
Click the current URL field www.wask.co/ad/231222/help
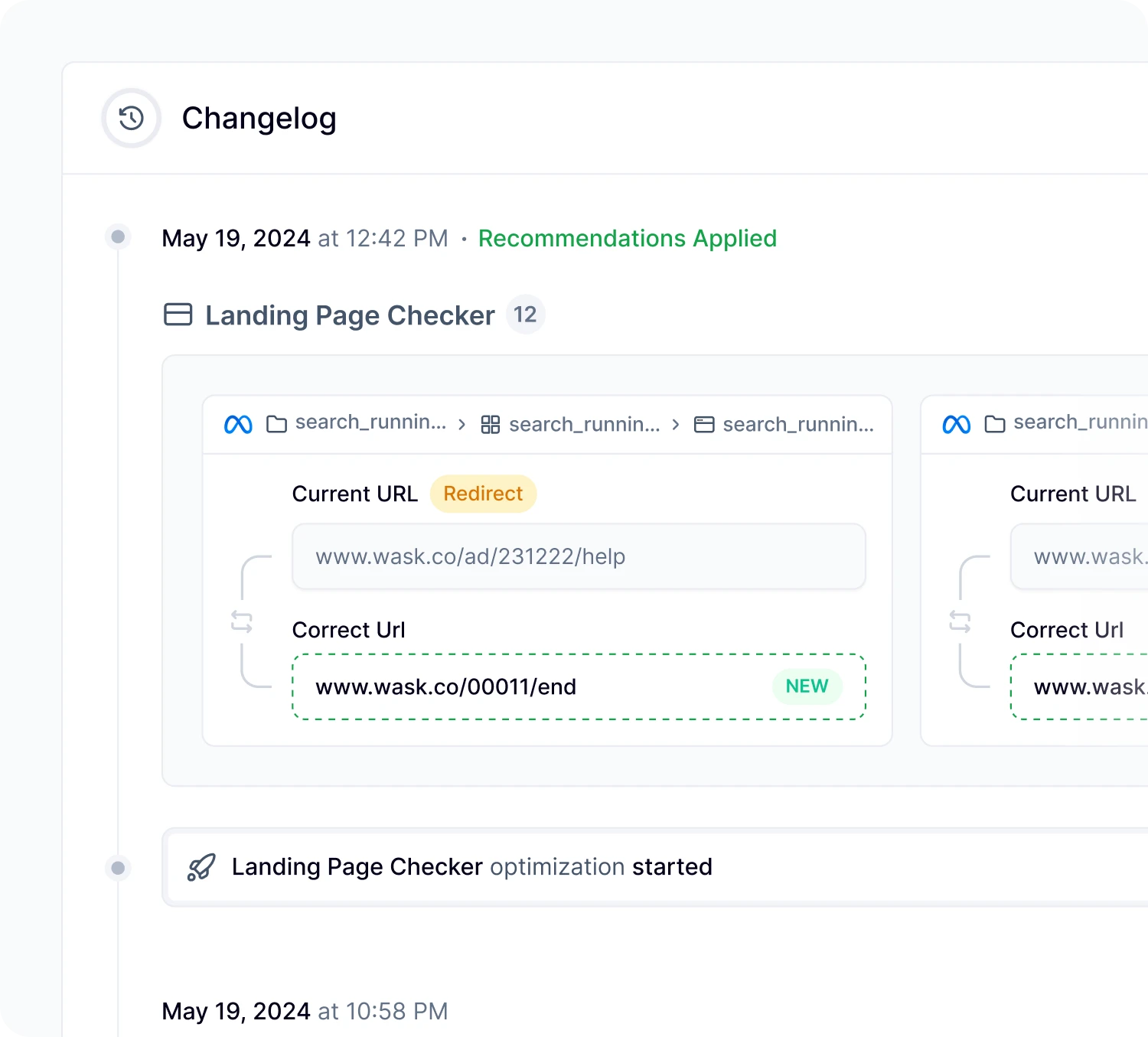point(578,556)
